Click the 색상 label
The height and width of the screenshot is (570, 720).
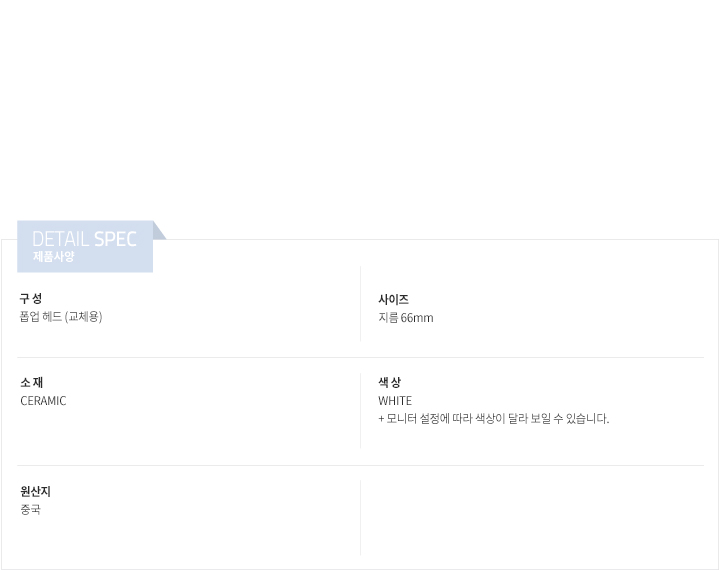click(x=389, y=383)
